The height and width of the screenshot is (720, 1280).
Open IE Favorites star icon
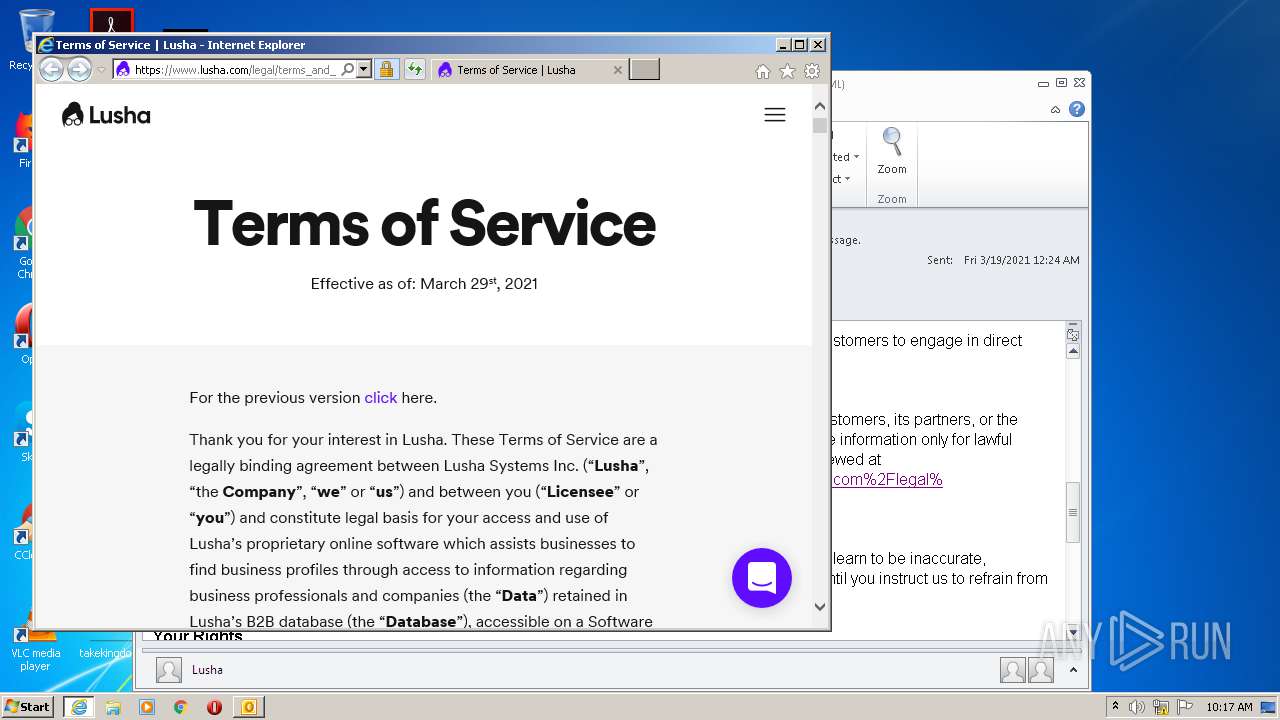click(x=787, y=71)
